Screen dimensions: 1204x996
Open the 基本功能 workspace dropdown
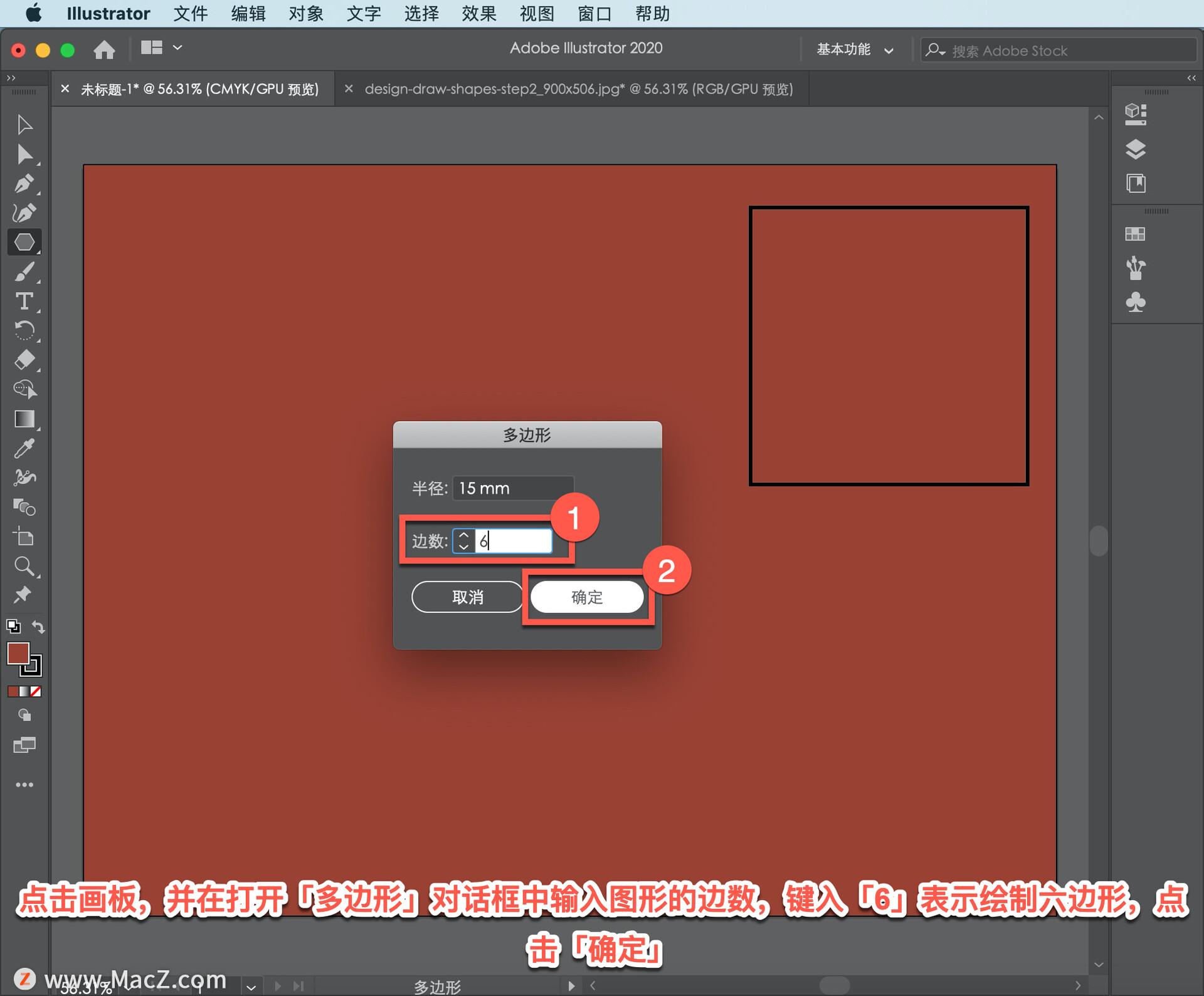click(x=855, y=50)
